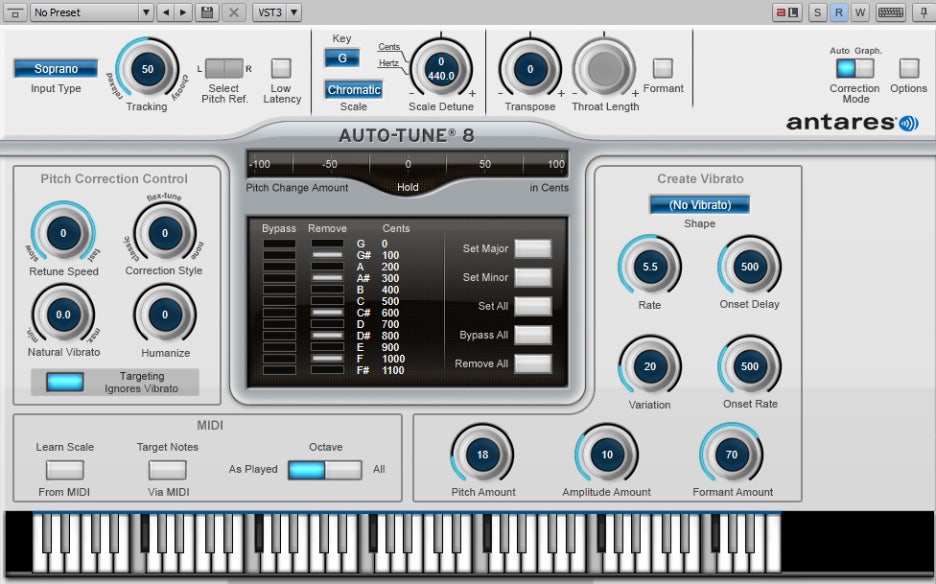Open the virtual keyboard via keyboard icon
This screenshot has height=584, width=936.
click(890, 12)
